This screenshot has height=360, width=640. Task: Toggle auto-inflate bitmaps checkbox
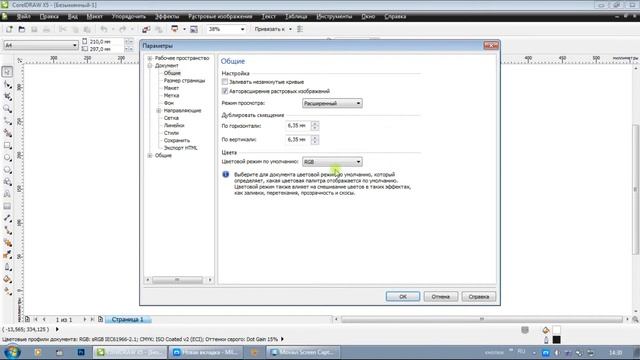[225, 91]
